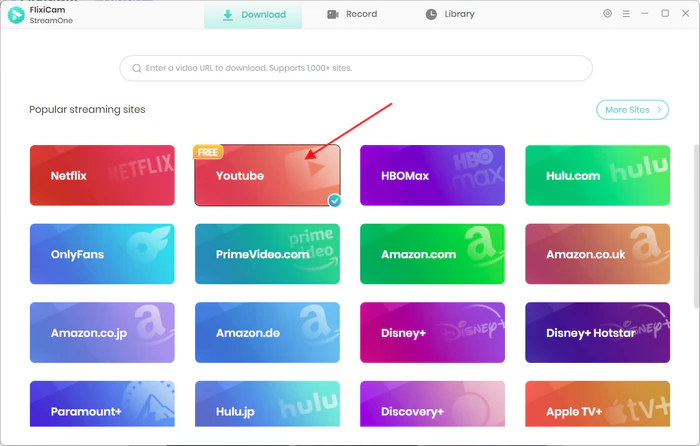Open the Apple TV+ site card
Screen dimensions: 700x446
coord(597,404)
